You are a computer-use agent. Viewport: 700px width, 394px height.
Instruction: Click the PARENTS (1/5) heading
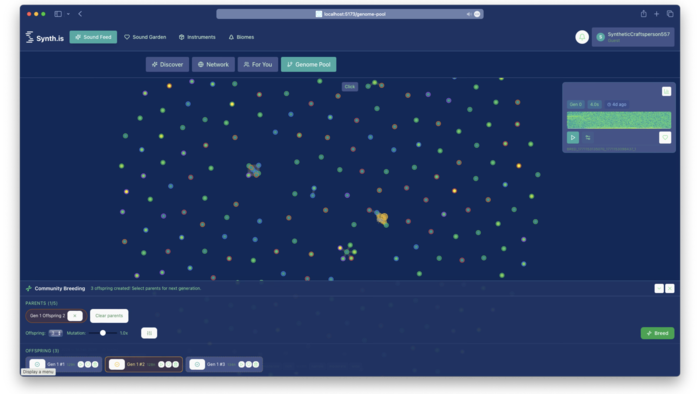(41, 303)
